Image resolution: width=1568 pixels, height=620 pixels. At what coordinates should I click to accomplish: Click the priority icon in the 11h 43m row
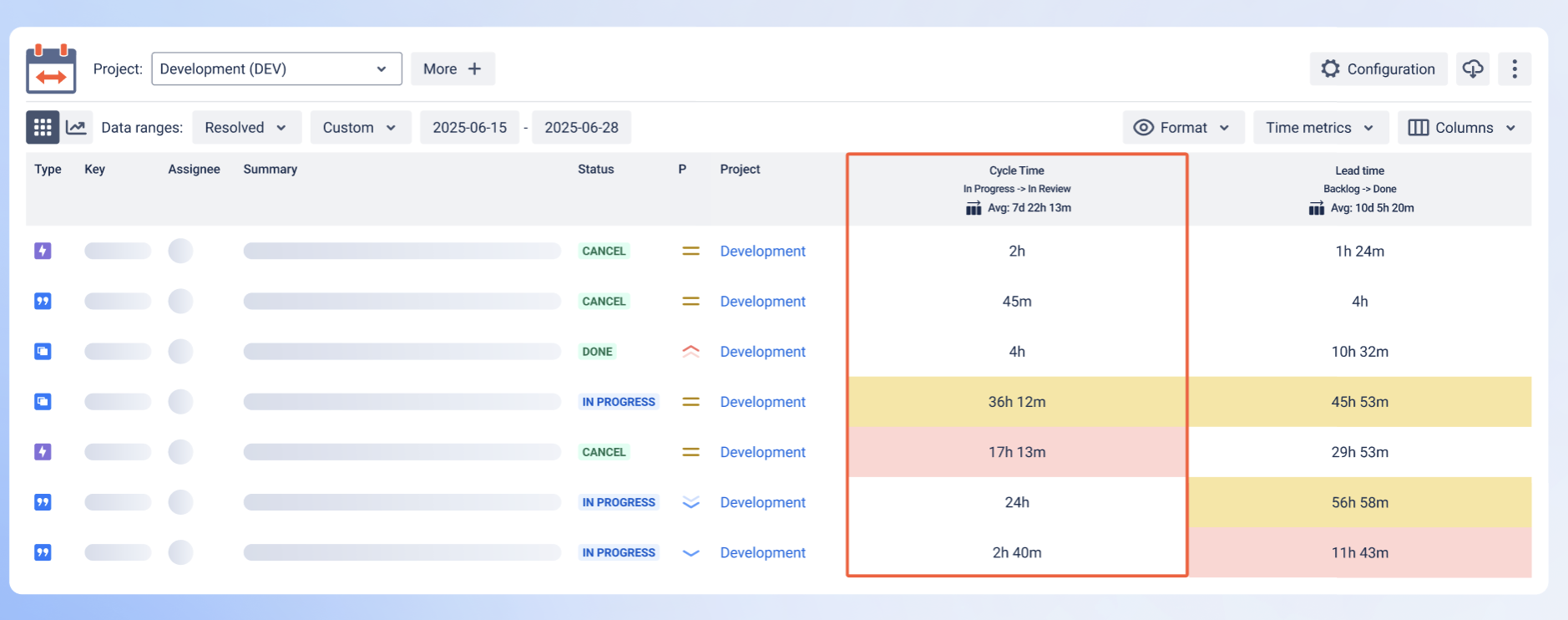coord(690,551)
